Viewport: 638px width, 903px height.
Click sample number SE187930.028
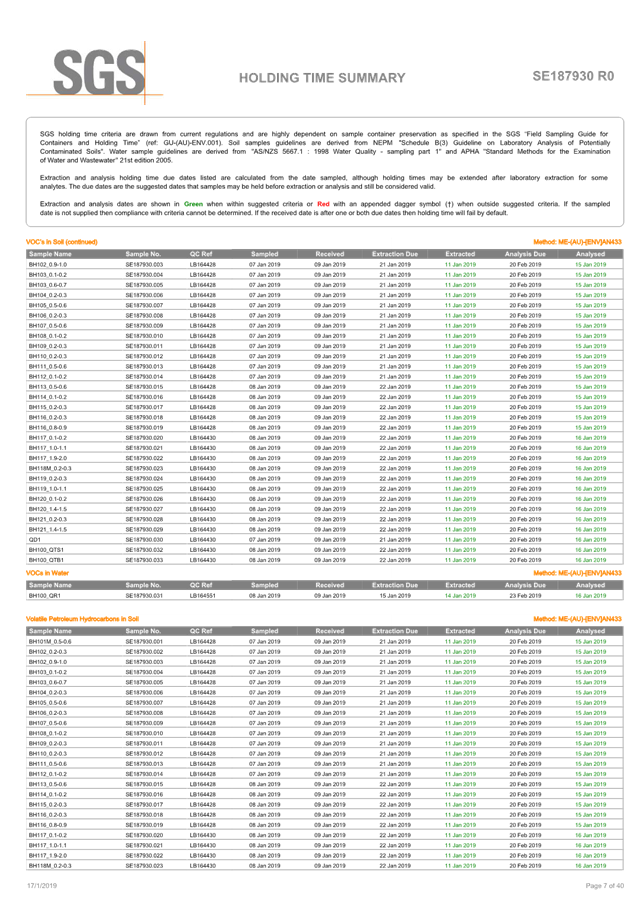tap(145, 519)
